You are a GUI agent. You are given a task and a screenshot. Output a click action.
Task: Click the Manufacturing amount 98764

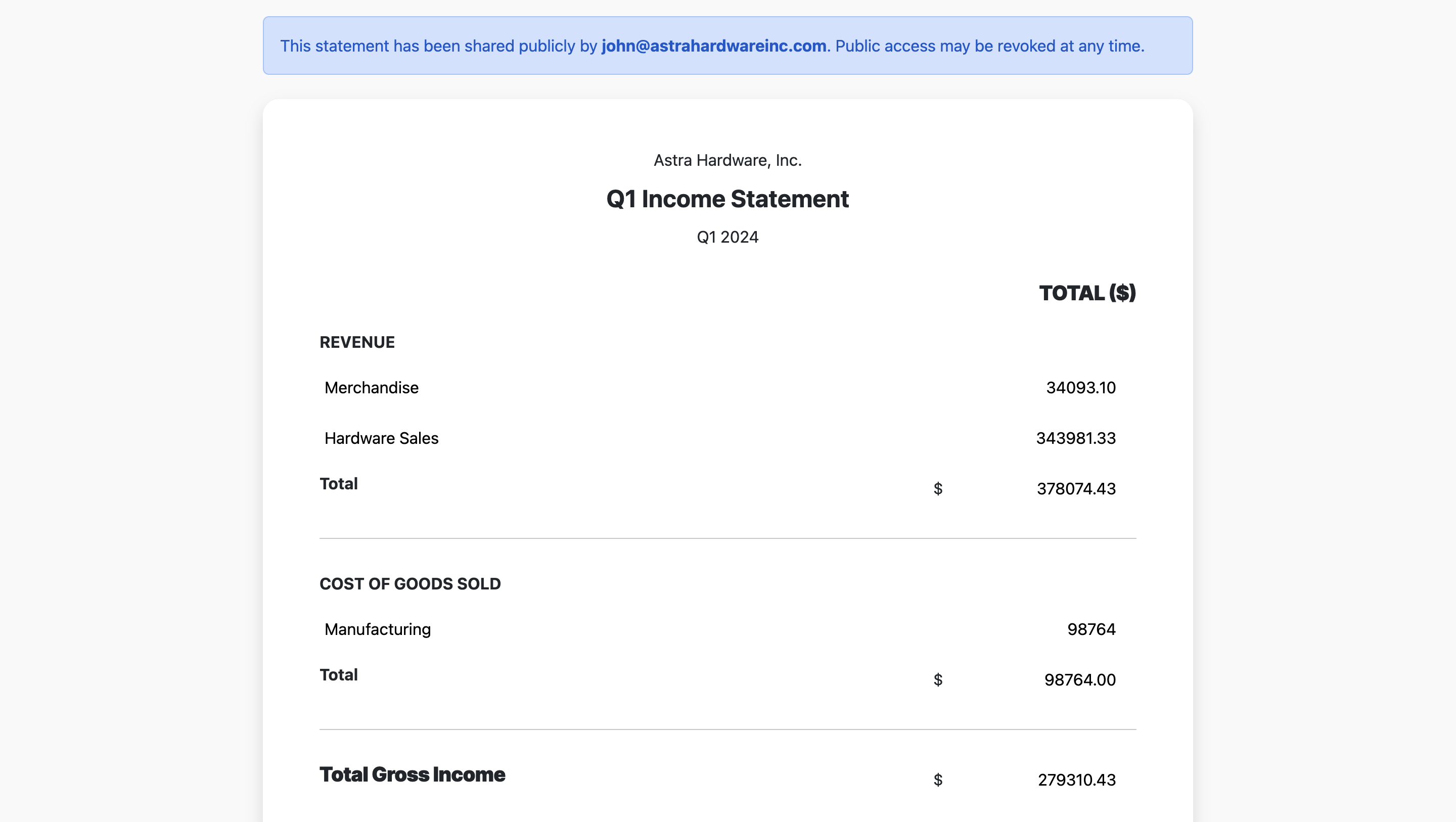1091,629
